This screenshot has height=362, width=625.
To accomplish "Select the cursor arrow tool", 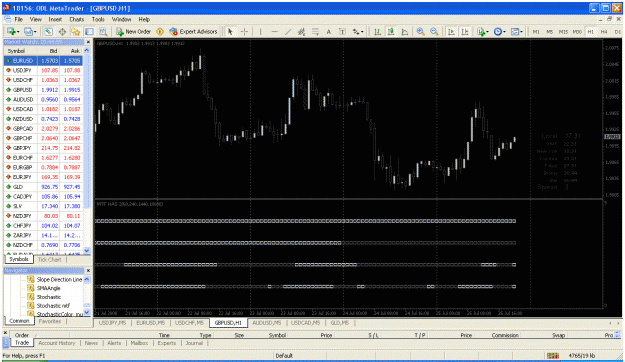I will point(230,31).
